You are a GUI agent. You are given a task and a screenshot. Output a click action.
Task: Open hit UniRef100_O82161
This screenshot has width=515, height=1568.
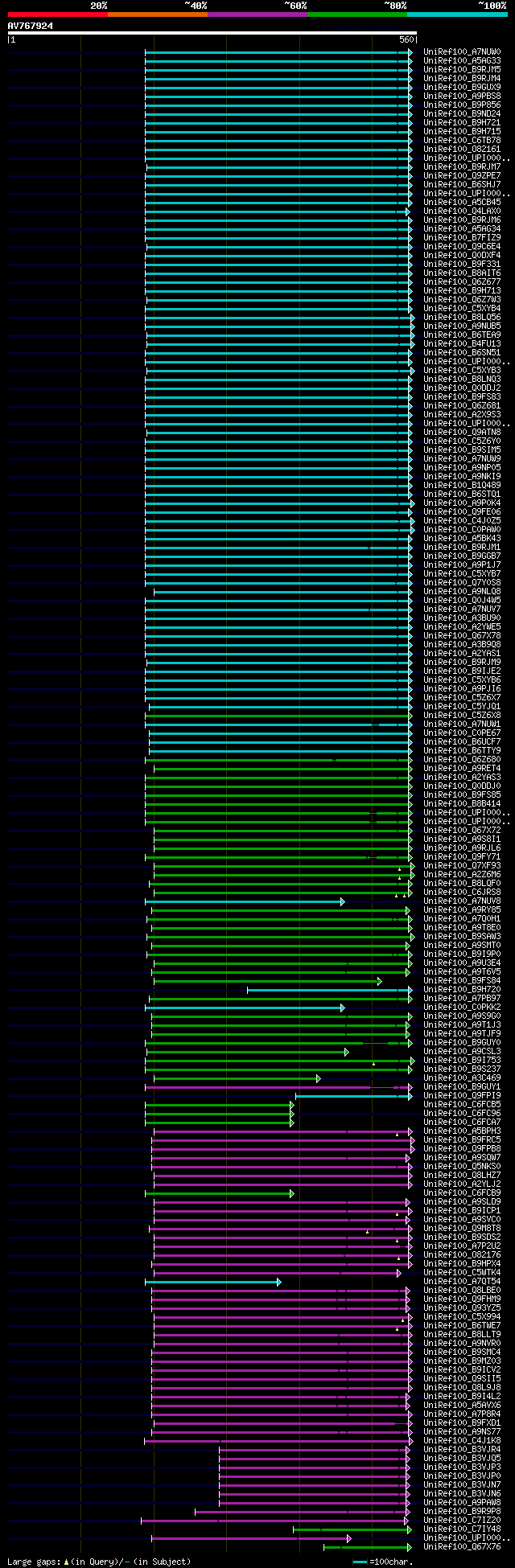462,149
